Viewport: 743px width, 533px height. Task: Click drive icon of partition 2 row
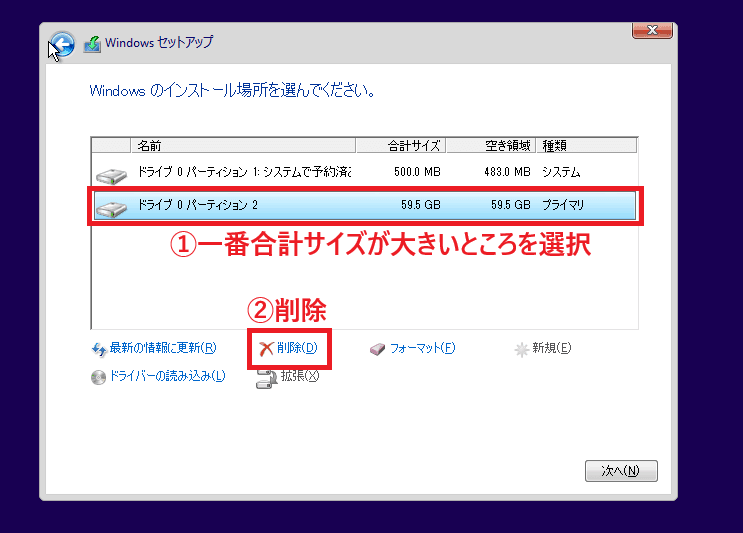click(x=111, y=208)
